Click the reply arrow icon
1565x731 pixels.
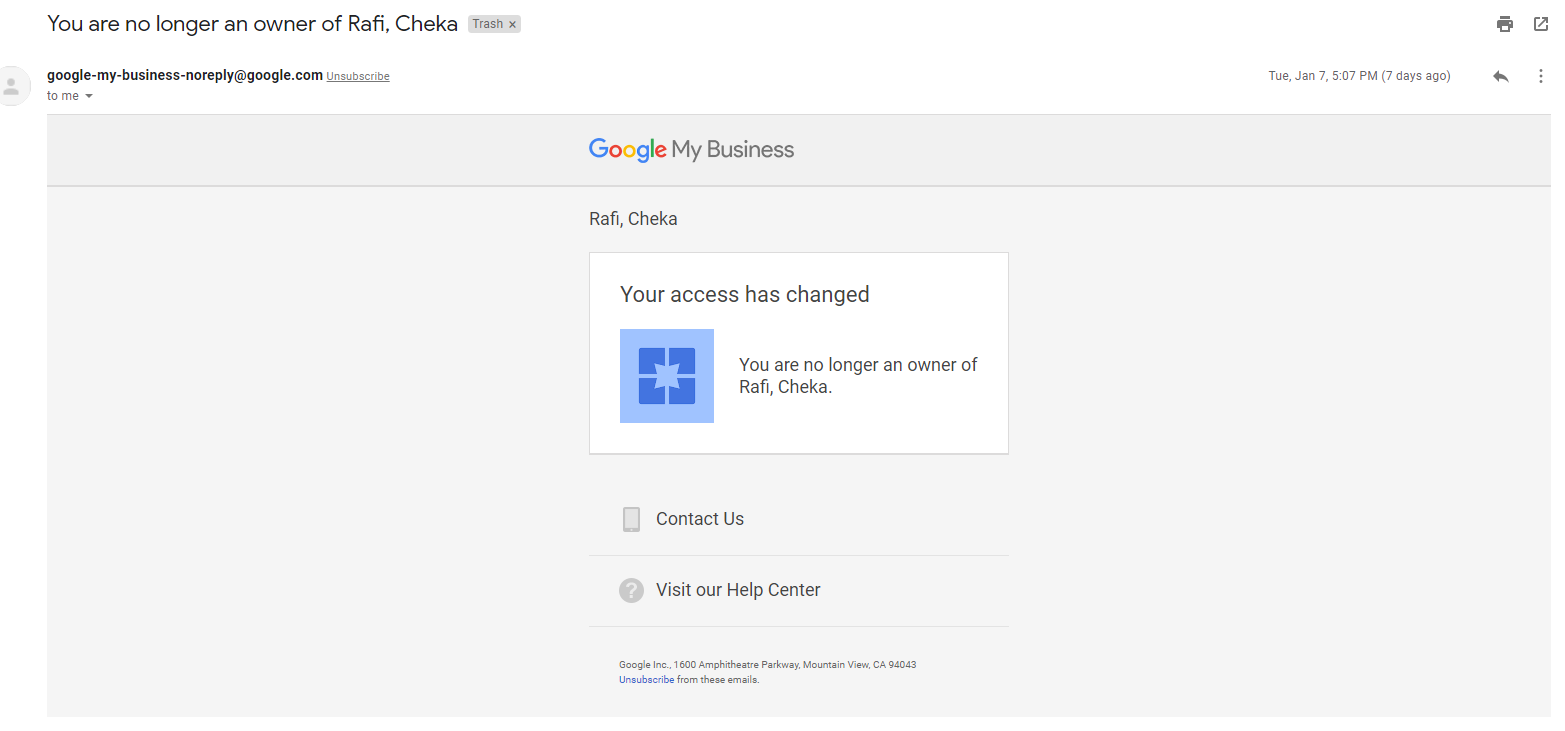[x=1500, y=76]
